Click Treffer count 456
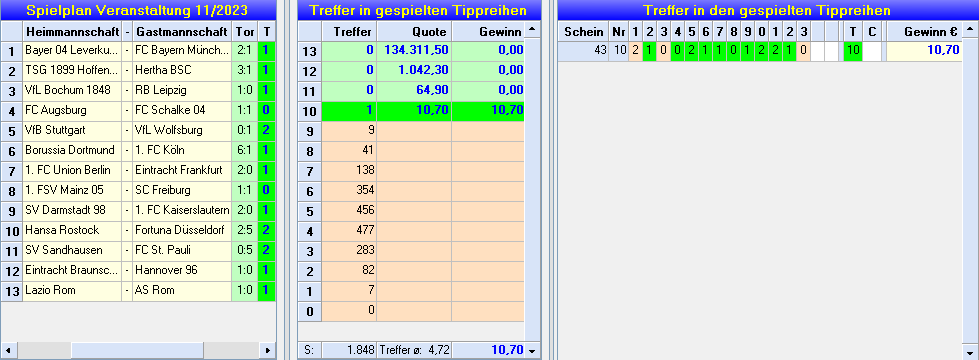Image resolution: width=979 pixels, height=360 pixels. [349, 210]
